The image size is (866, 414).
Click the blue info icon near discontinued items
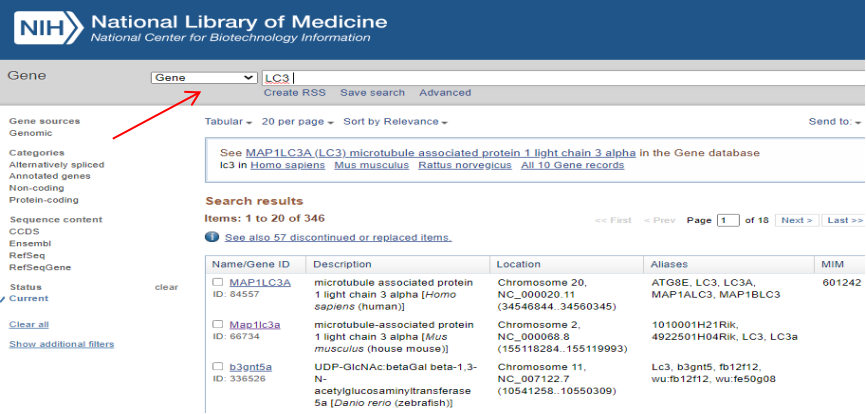[212, 237]
